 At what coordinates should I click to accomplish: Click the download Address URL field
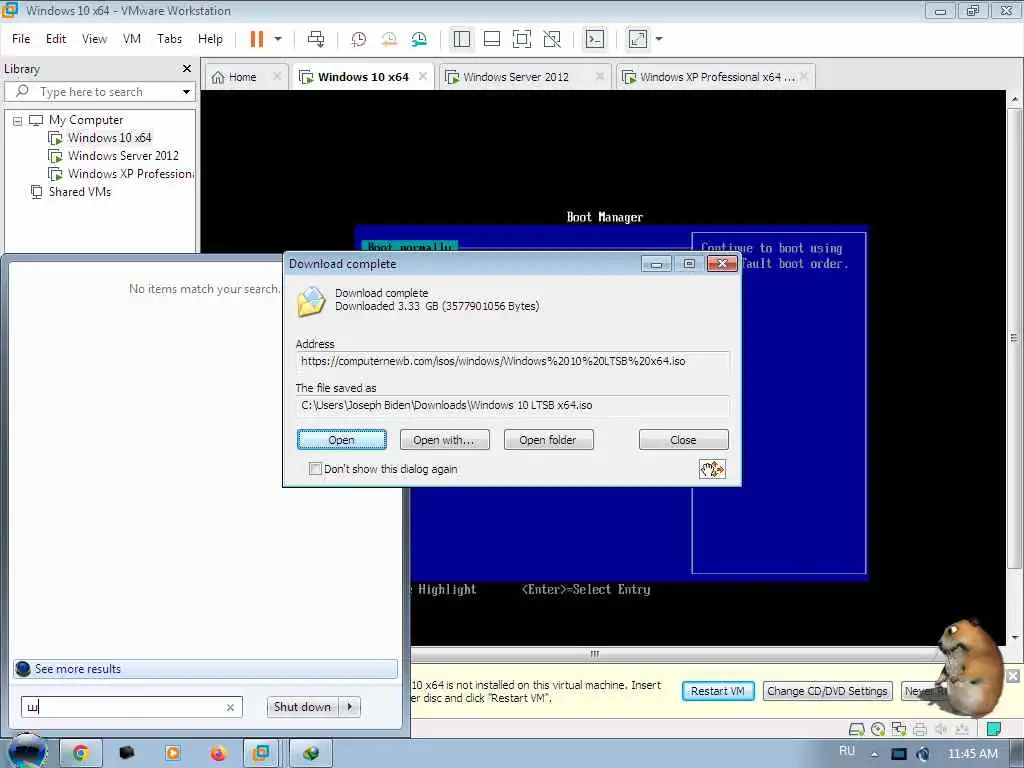point(513,361)
